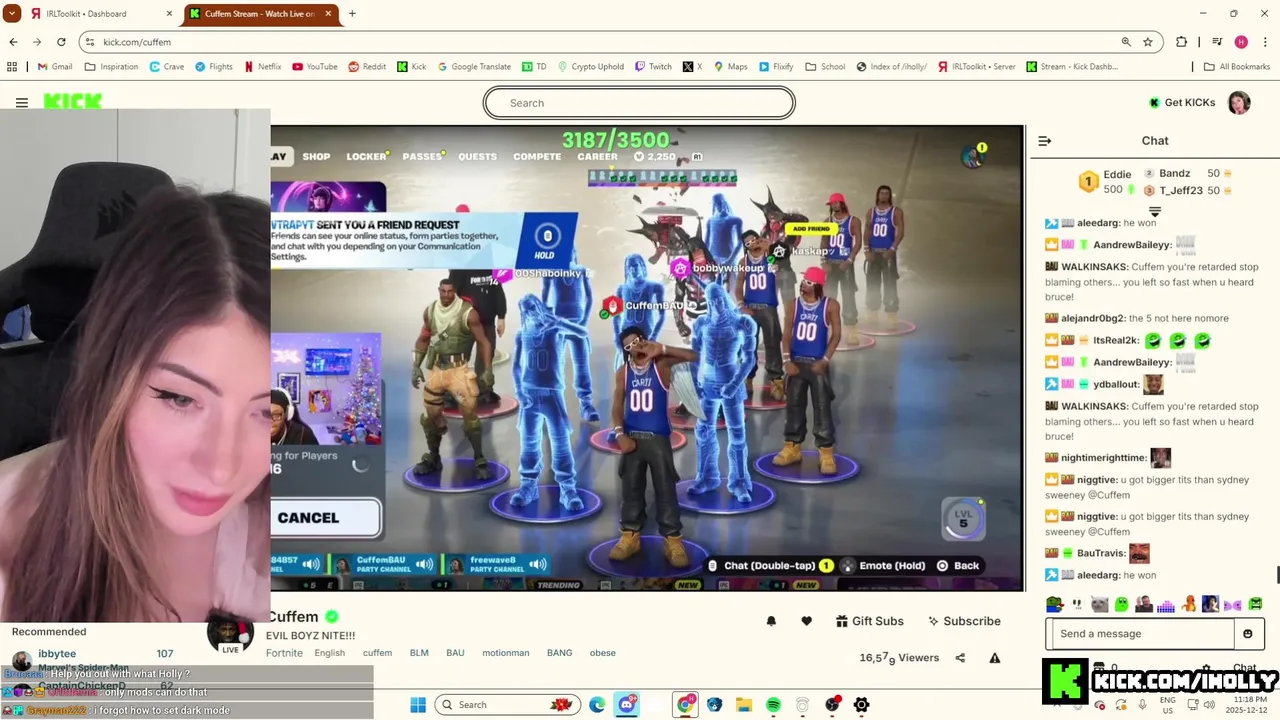The height and width of the screenshot is (720, 1280).
Task: Select the orange character quick emote
Action: click(x=1189, y=604)
